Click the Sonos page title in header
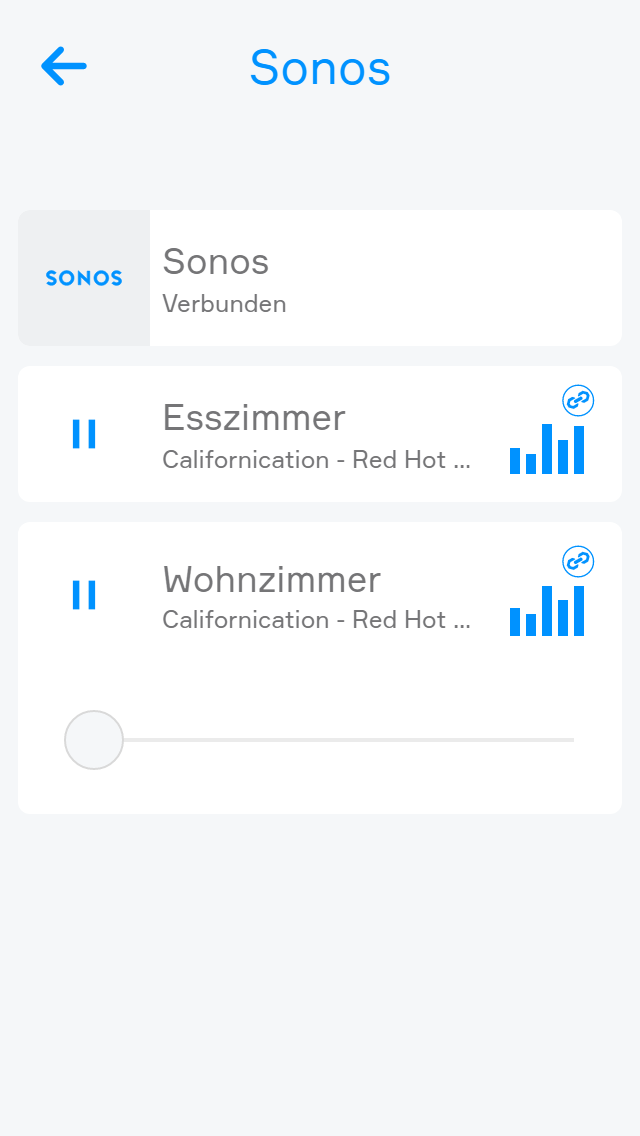The height and width of the screenshot is (1136, 640). (320, 68)
